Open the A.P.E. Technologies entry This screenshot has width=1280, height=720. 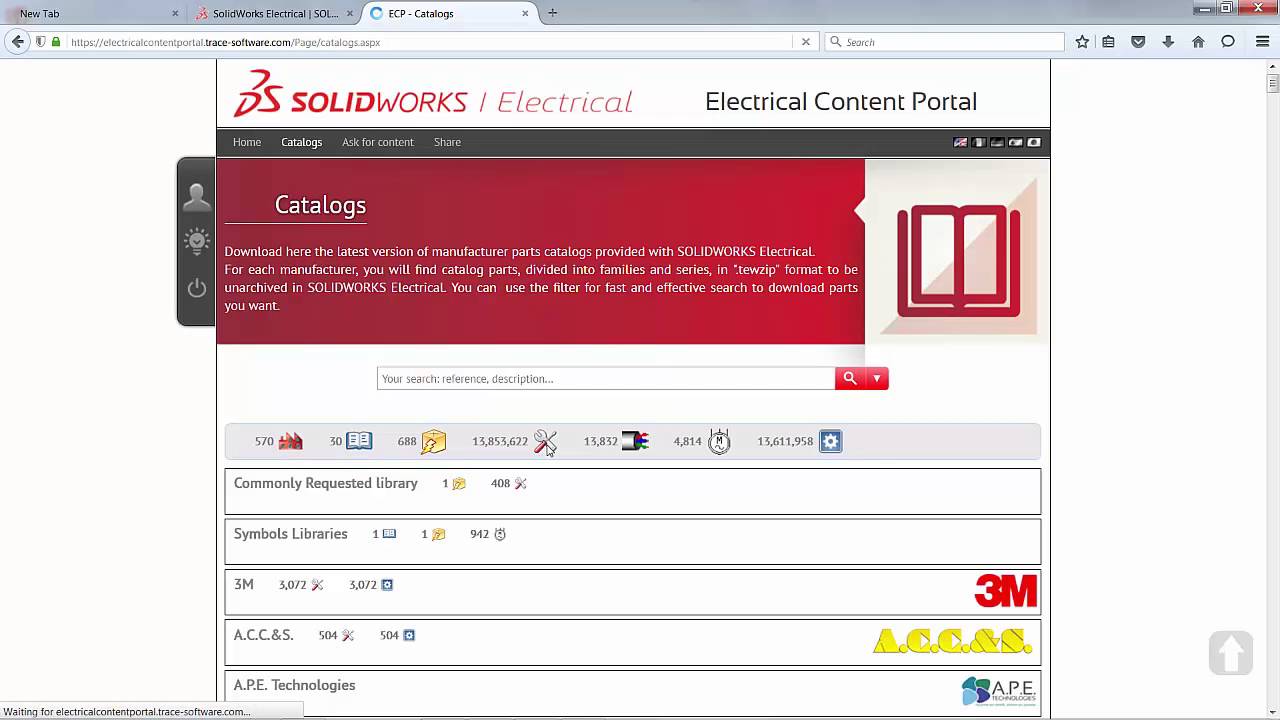click(x=294, y=685)
